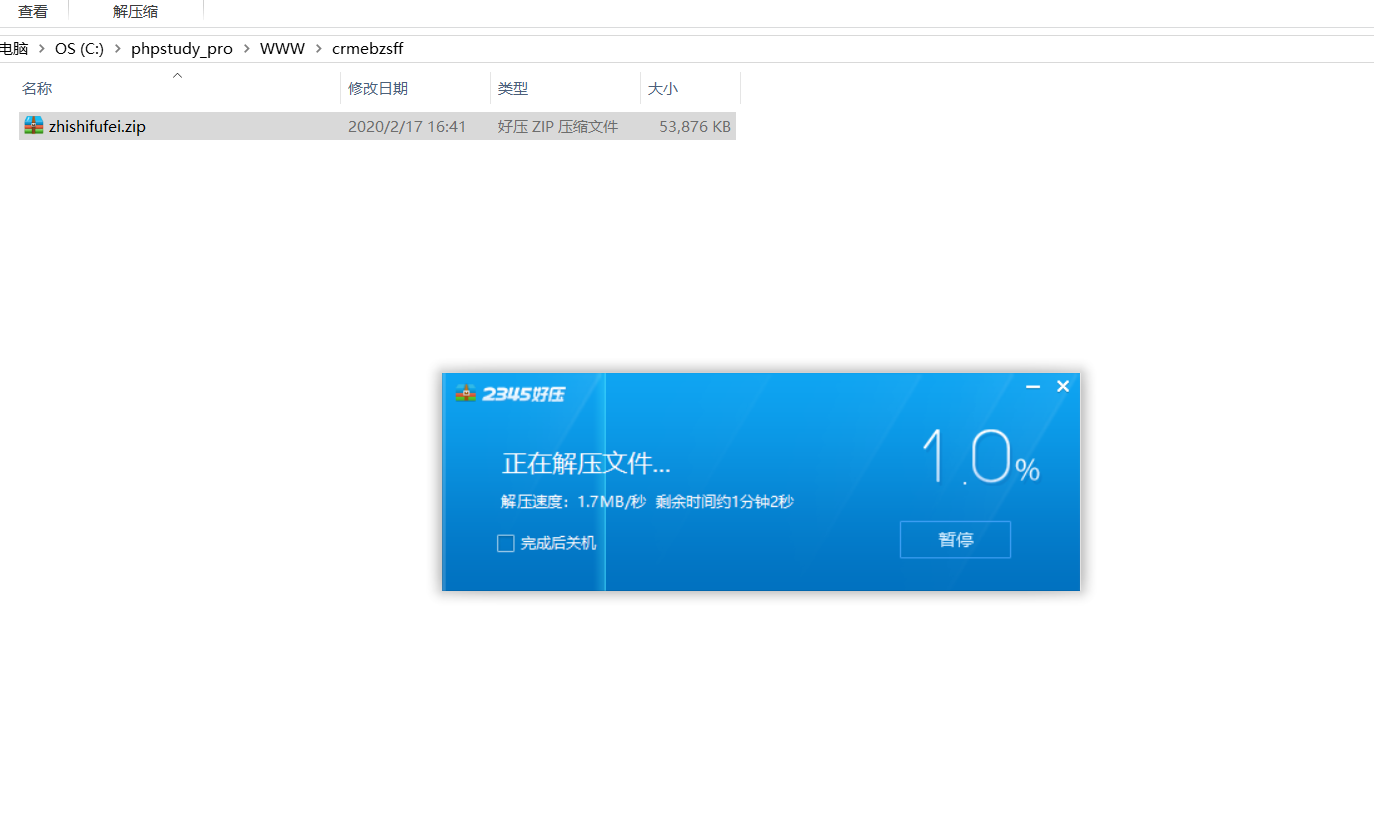Click the date 2020/2/17 16:41
1374x814 pixels.
coord(407,127)
